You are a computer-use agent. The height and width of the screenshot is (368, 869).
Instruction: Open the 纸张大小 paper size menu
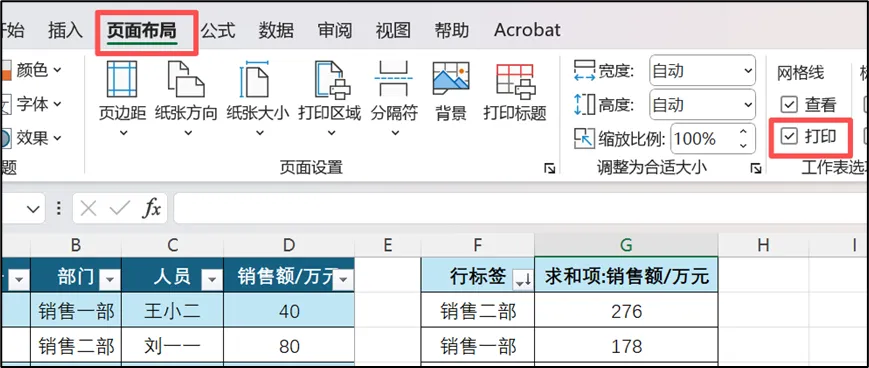coord(258,99)
